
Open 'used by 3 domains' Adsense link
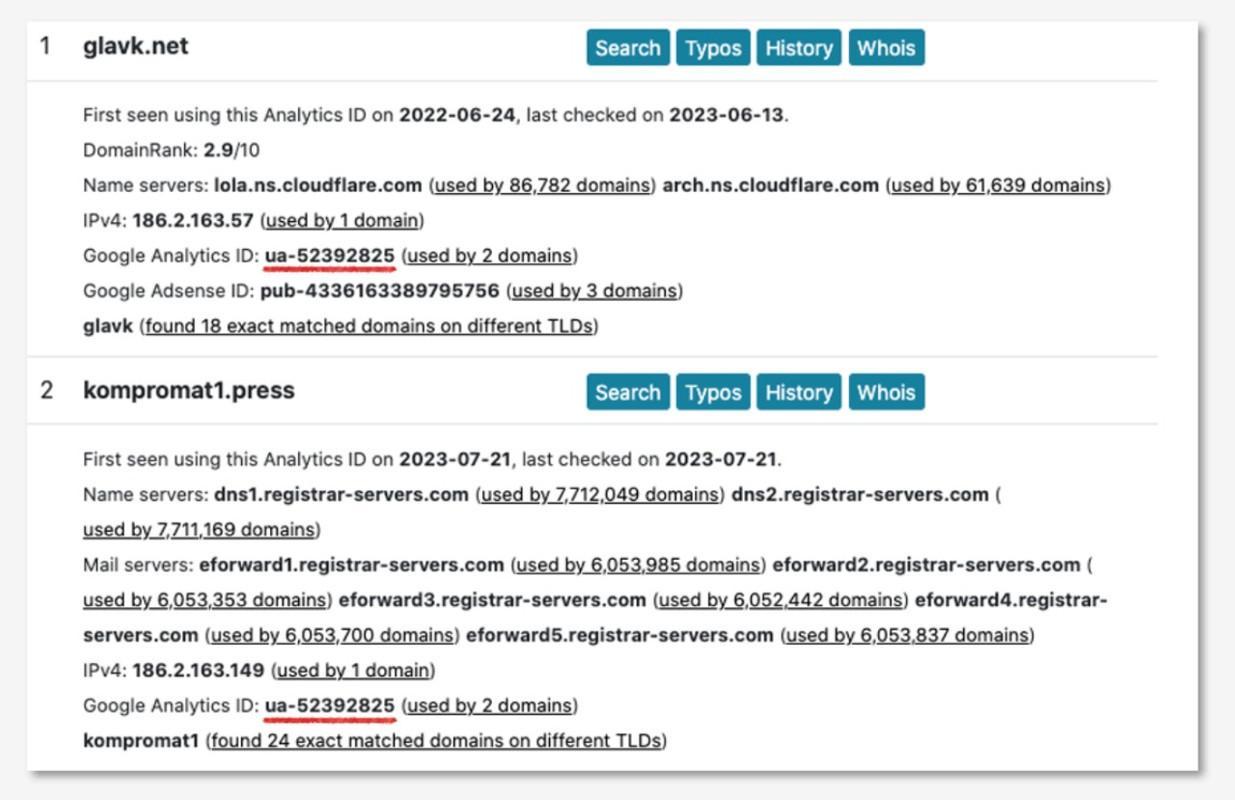point(595,291)
